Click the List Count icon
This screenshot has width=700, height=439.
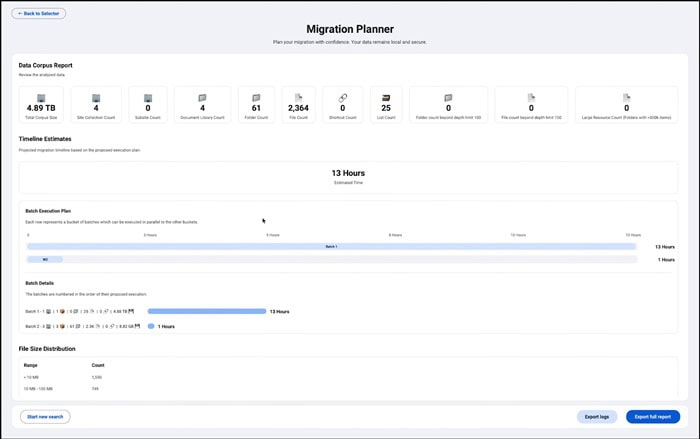click(386, 98)
